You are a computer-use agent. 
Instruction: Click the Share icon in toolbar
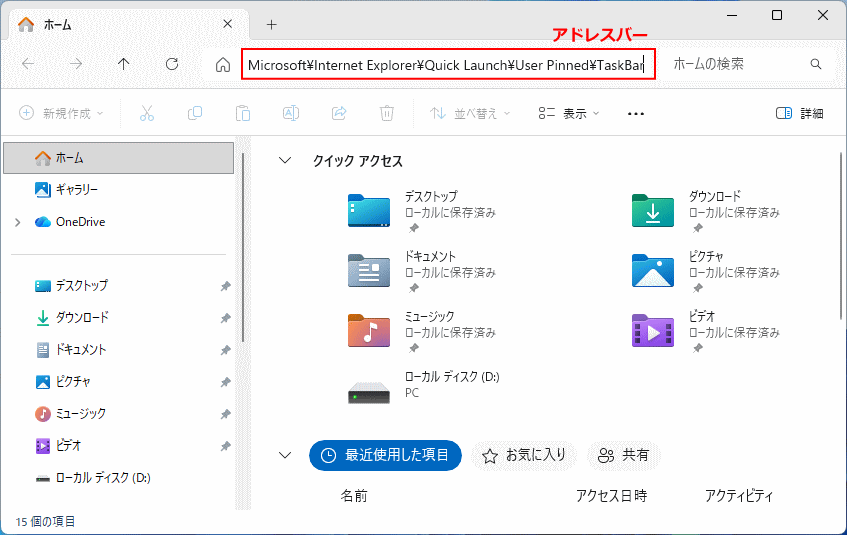[339, 113]
